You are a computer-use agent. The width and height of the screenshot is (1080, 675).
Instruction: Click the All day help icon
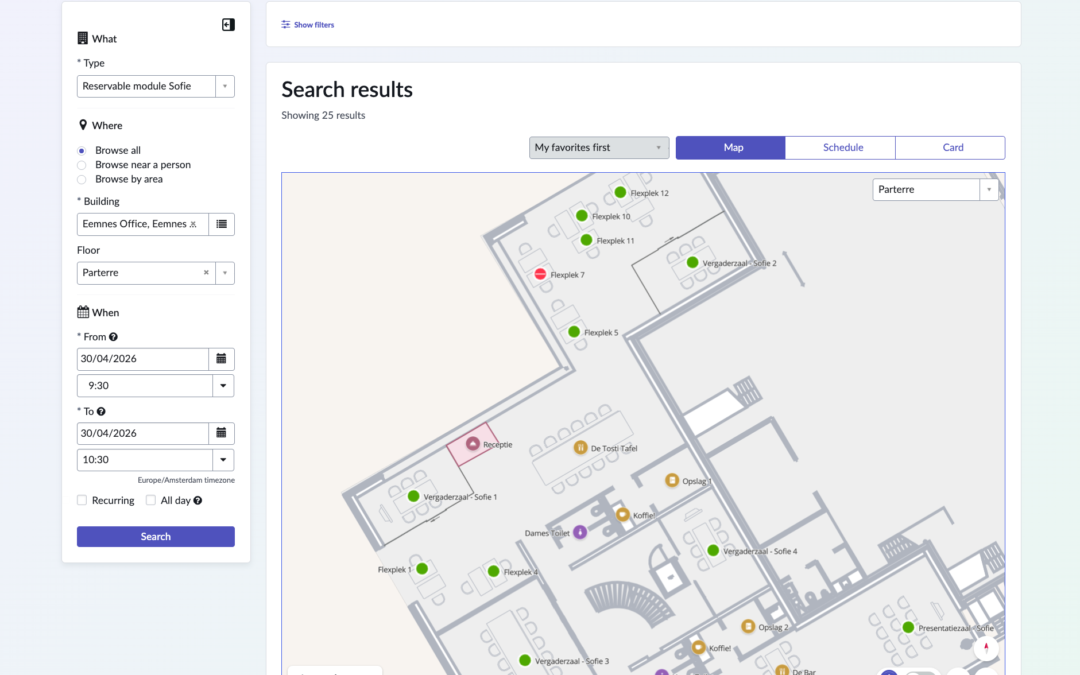(198, 501)
